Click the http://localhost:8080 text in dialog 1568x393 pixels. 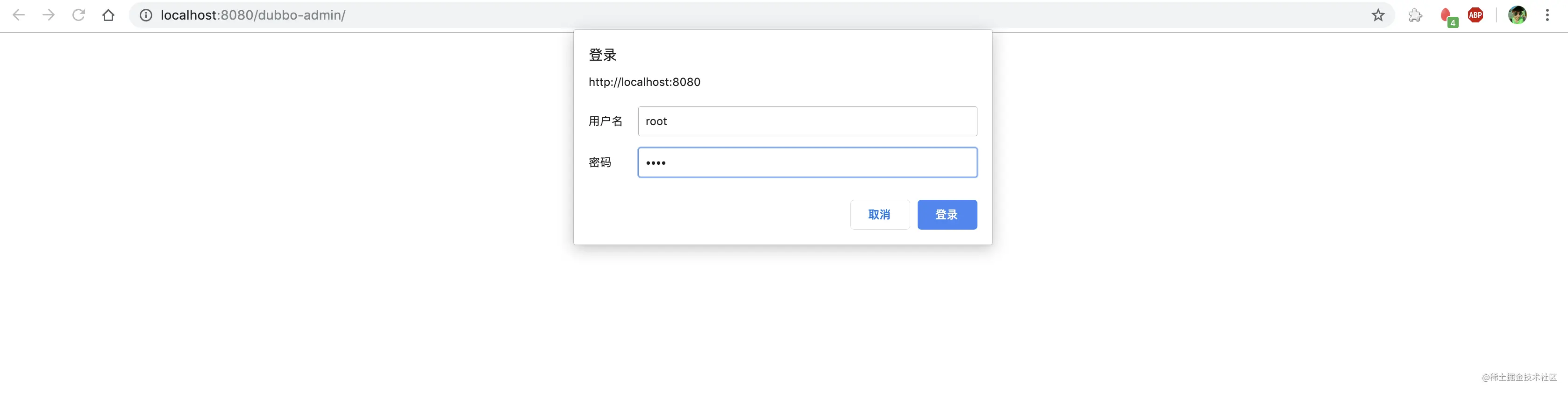point(644,82)
